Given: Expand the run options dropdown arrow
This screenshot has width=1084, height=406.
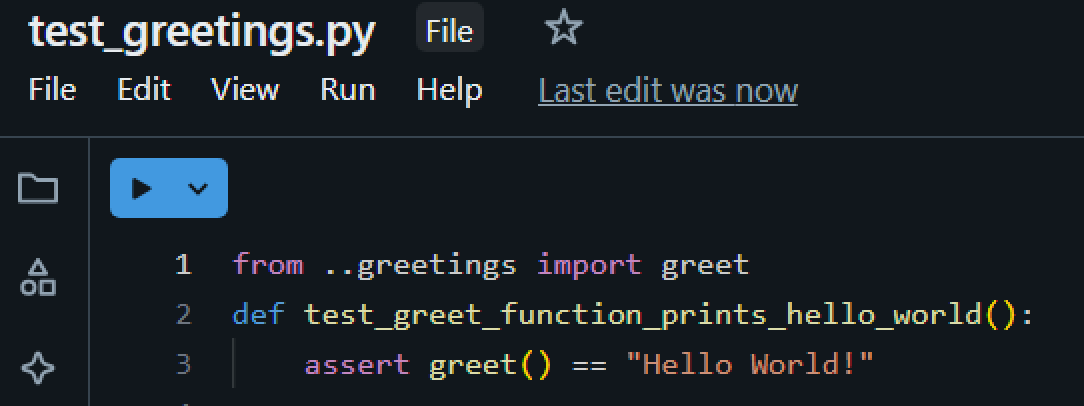Looking at the screenshot, I should point(198,188).
